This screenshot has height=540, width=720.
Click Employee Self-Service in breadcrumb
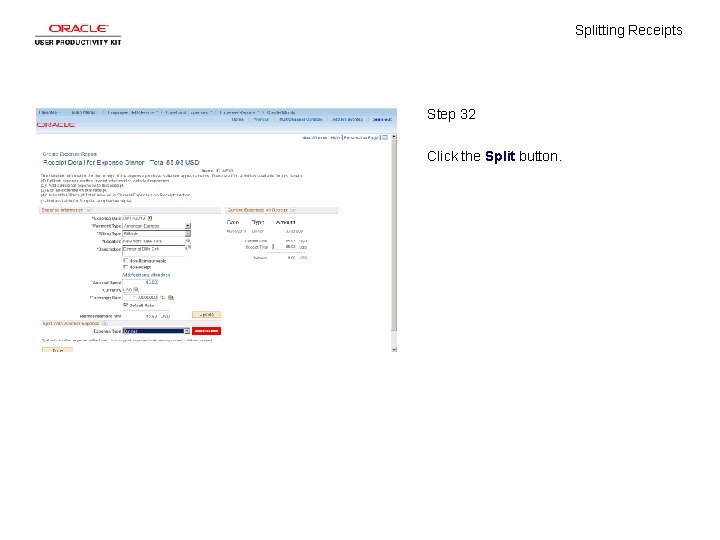coord(132,112)
